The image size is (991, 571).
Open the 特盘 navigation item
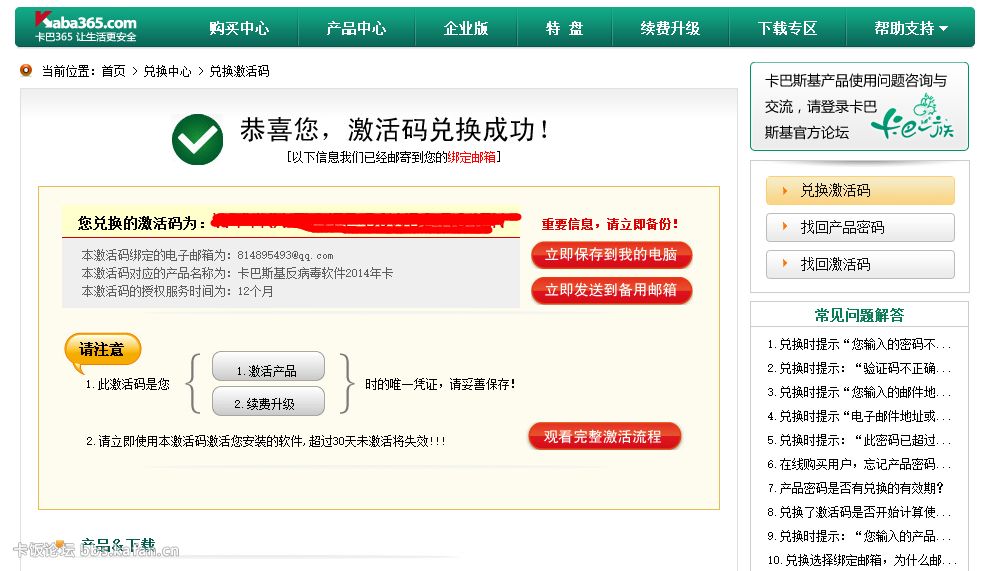pyautogui.click(x=564, y=28)
